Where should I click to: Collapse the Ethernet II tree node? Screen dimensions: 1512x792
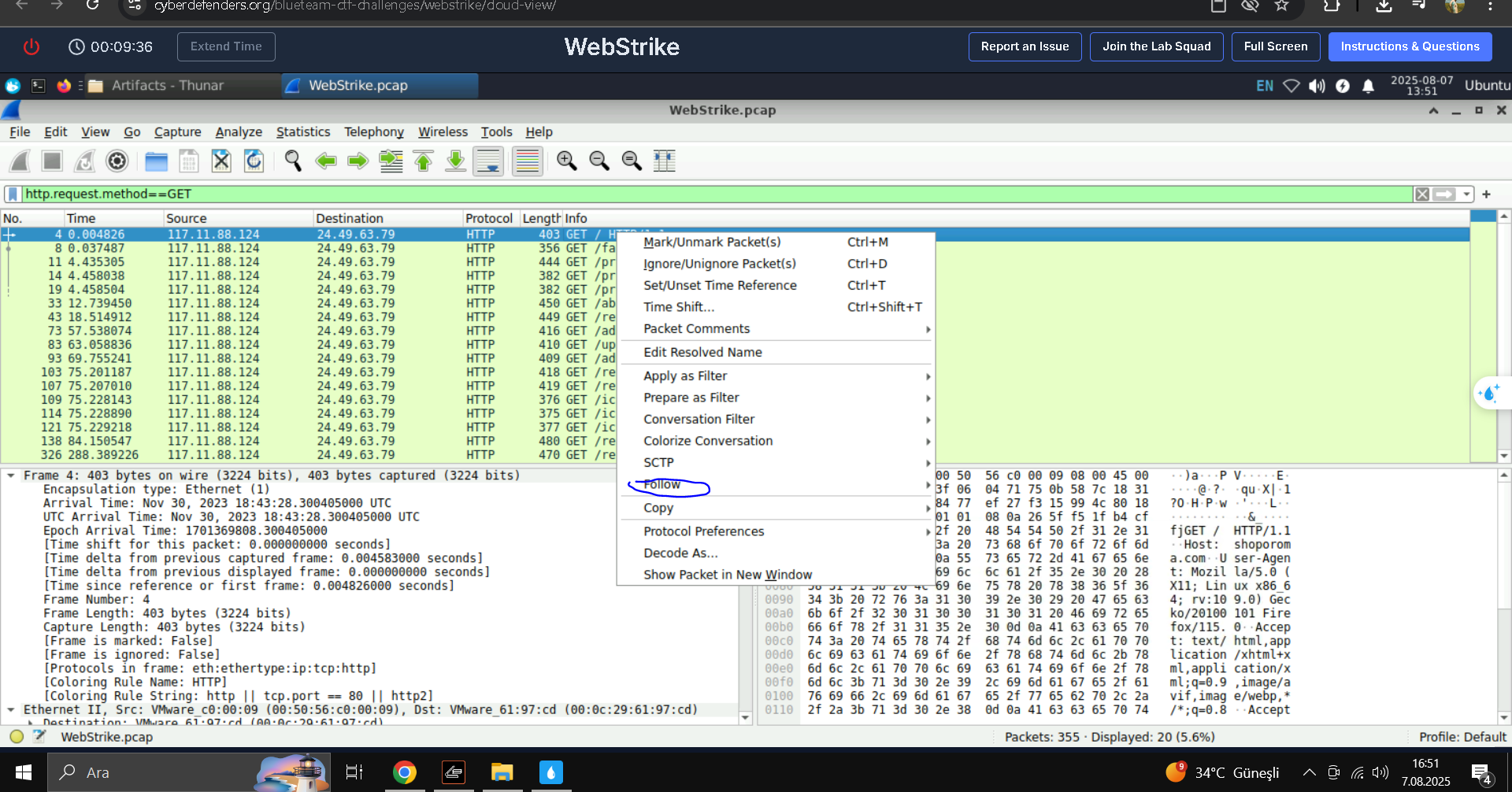tap(11, 710)
